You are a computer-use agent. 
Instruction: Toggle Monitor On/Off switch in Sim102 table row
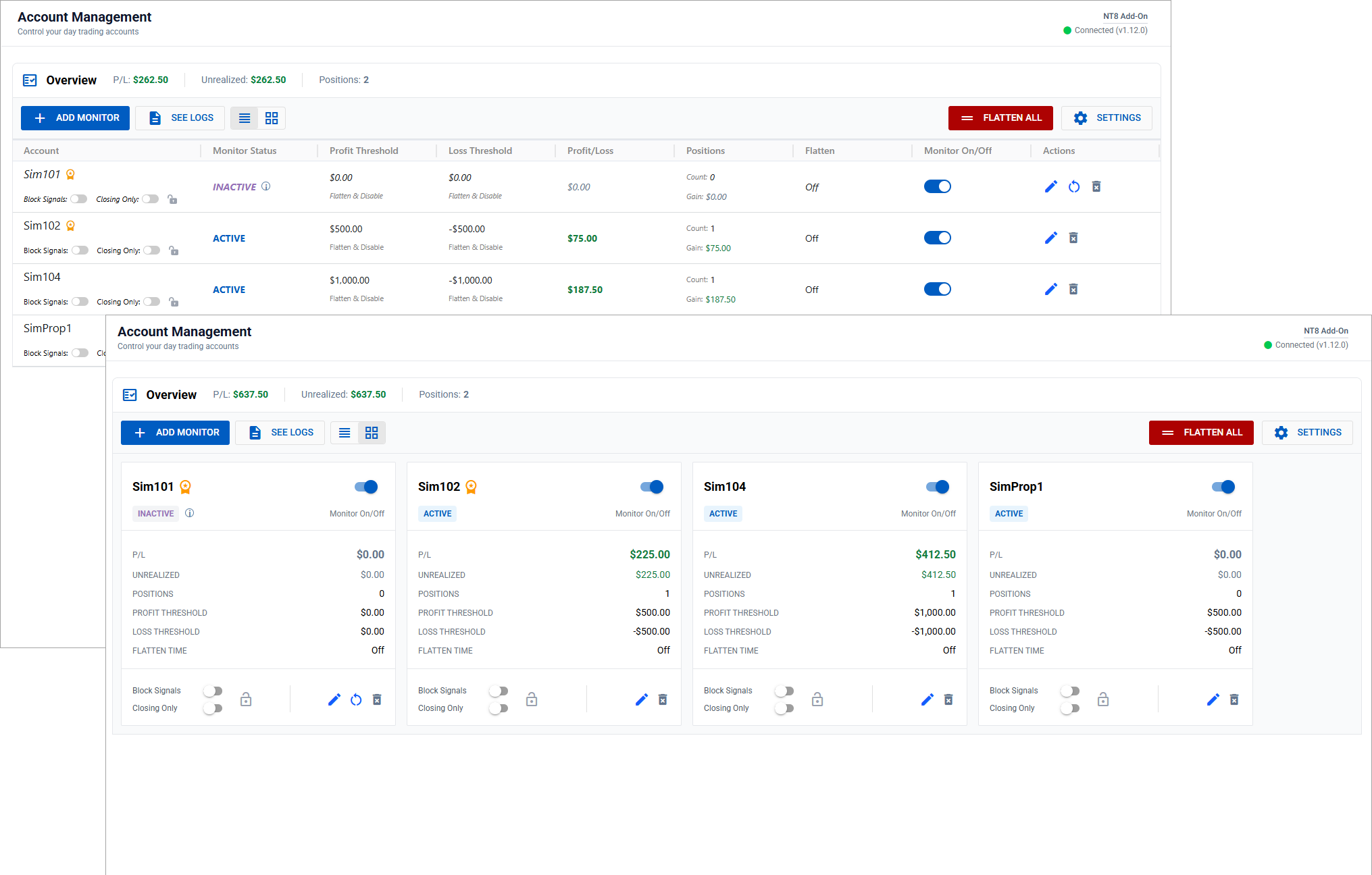(937, 238)
